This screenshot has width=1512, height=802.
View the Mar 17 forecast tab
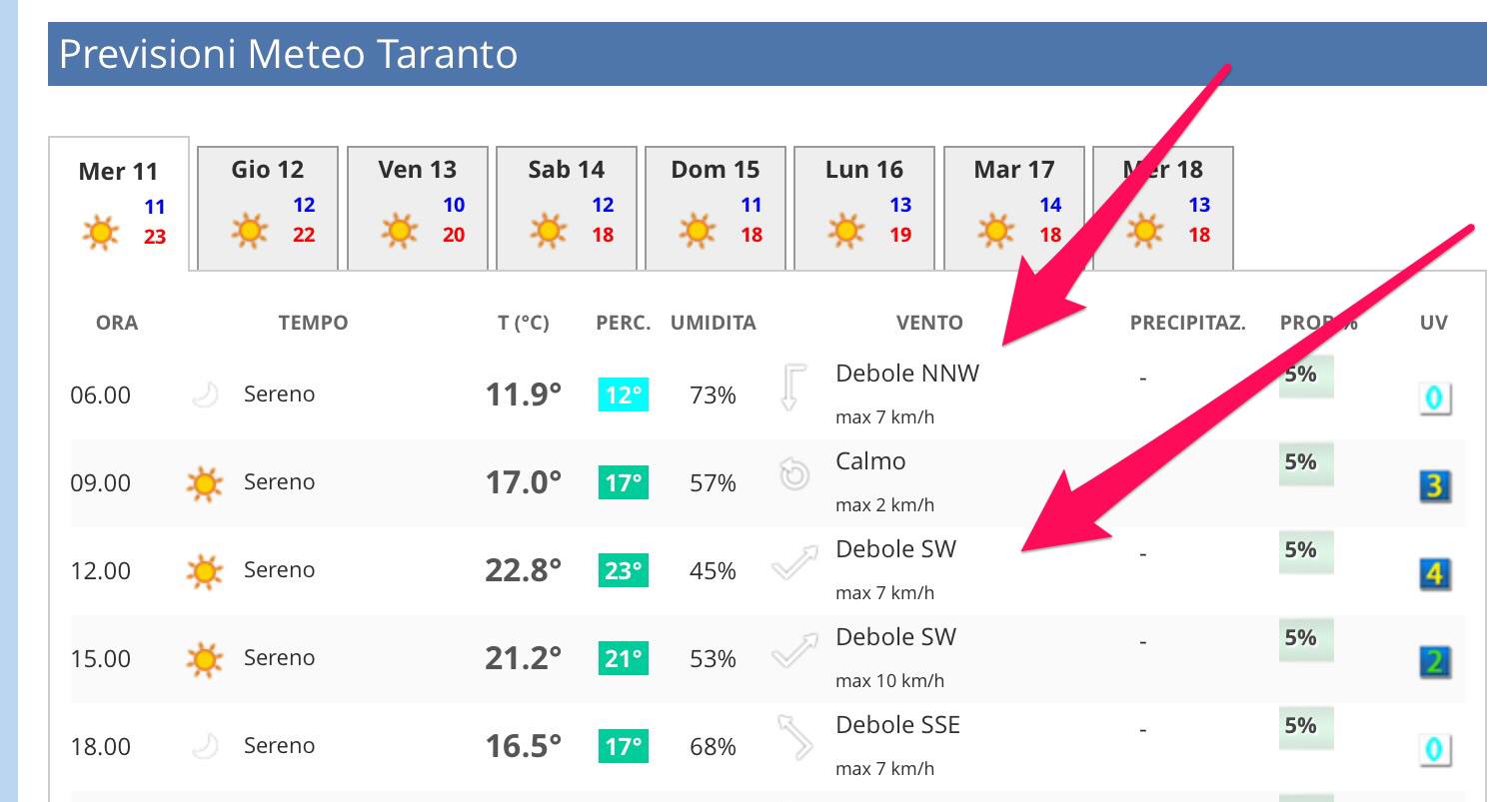coord(1013,208)
